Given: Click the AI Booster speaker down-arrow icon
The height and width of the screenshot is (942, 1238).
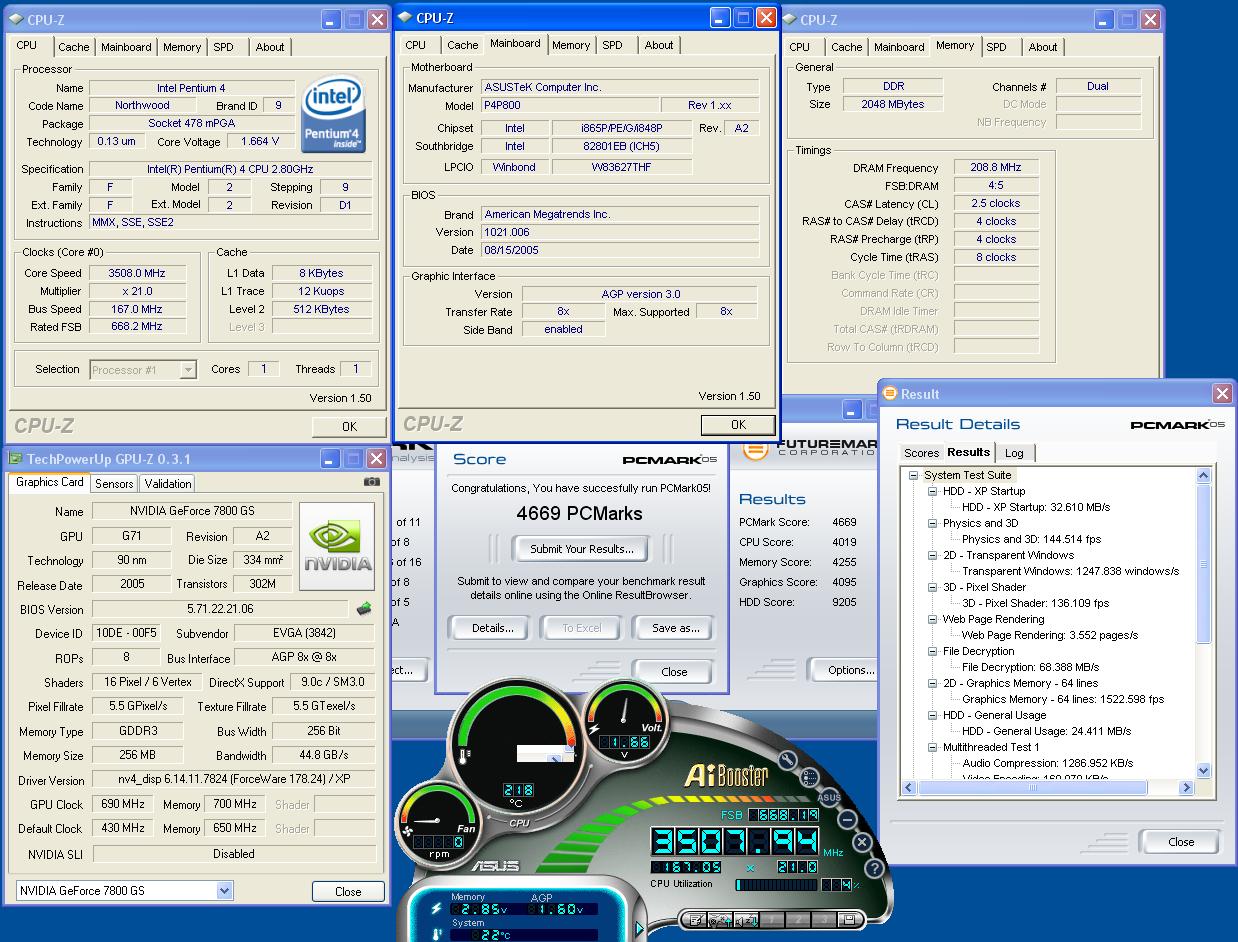Looking at the screenshot, I should coord(747,920).
